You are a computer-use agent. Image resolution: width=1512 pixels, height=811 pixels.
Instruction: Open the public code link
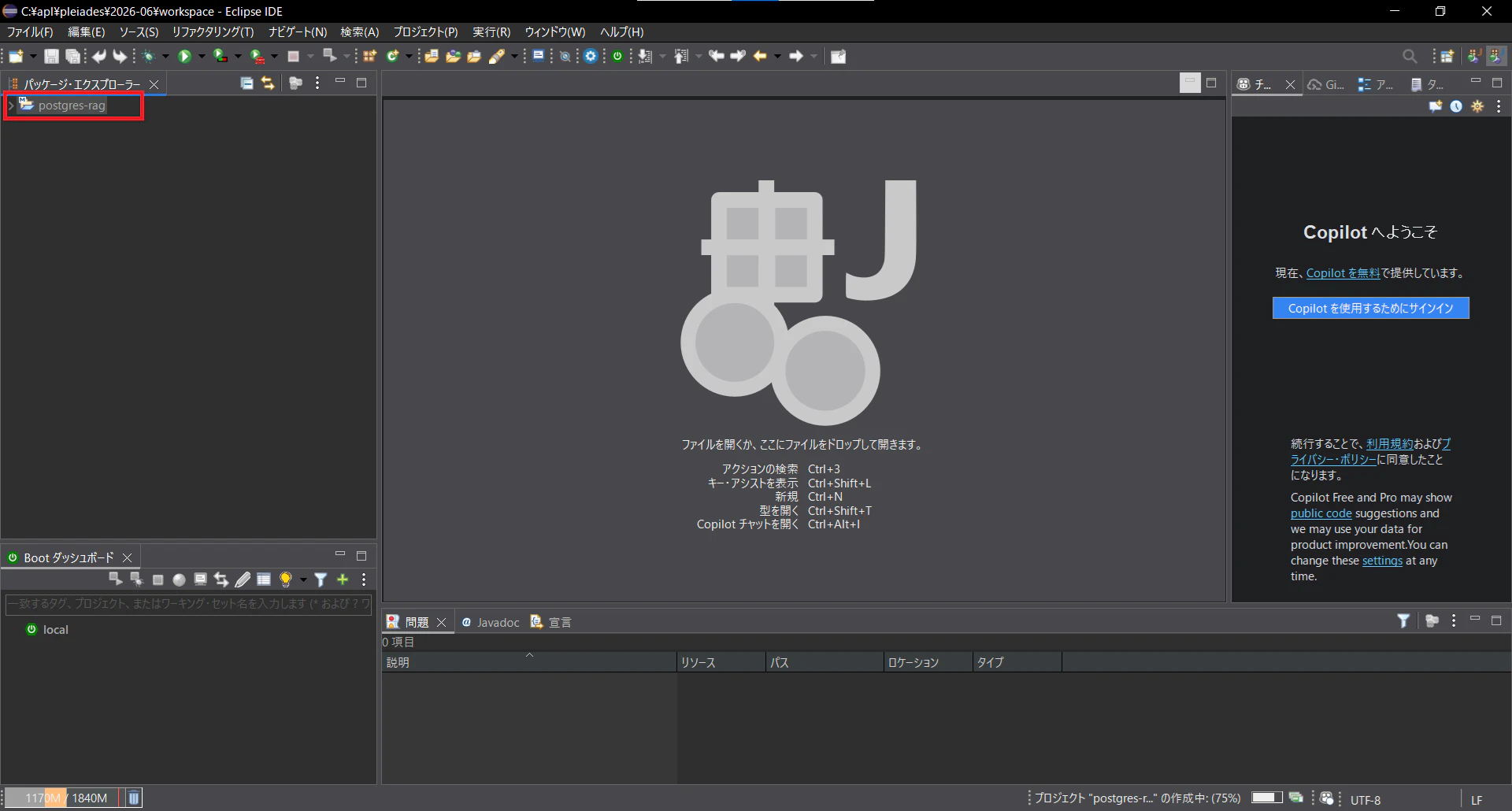pyautogui.click(x=1321, y=513)
